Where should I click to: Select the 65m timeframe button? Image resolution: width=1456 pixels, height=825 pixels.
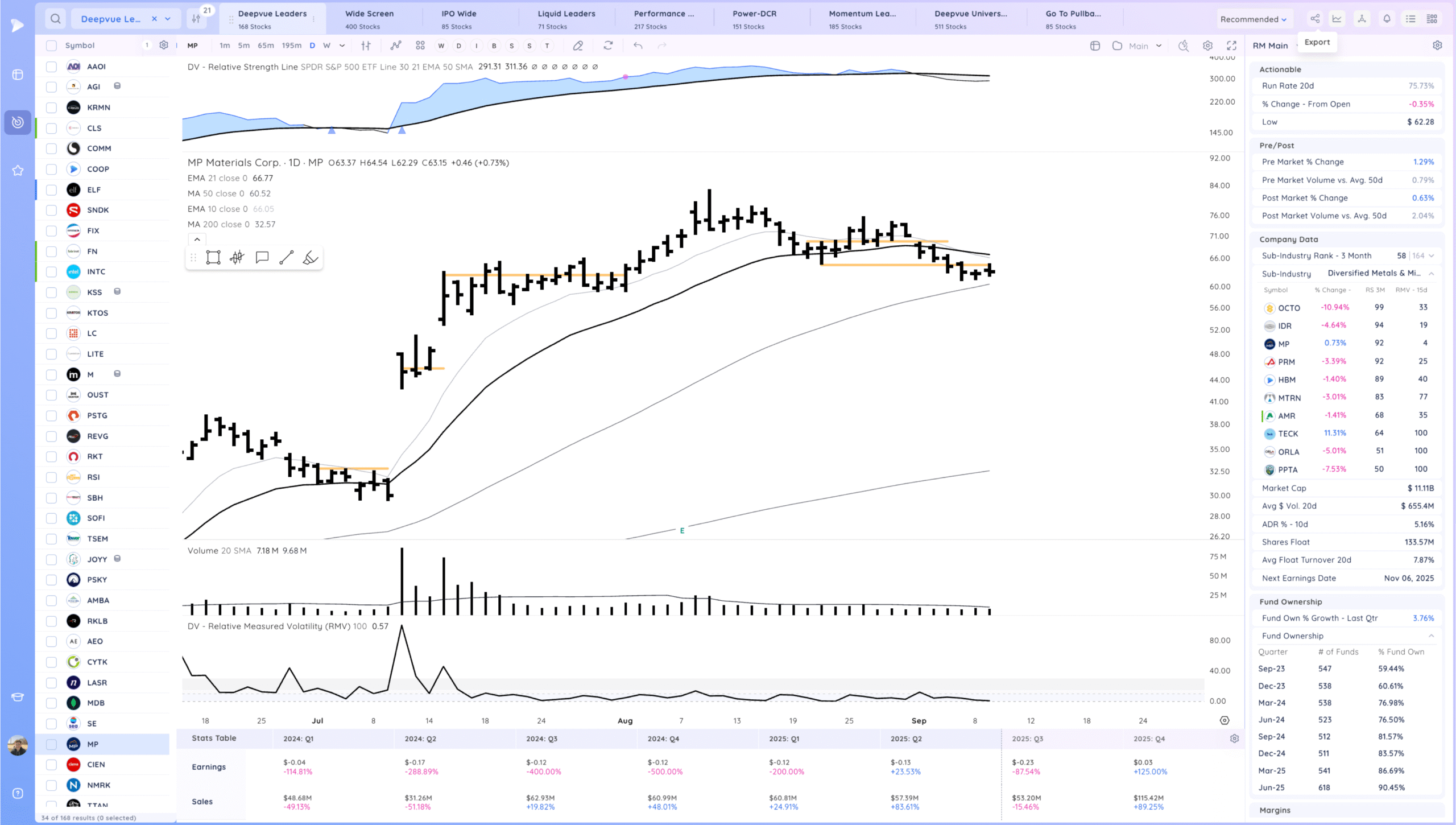pyautogui.click(x=266, y=46)
